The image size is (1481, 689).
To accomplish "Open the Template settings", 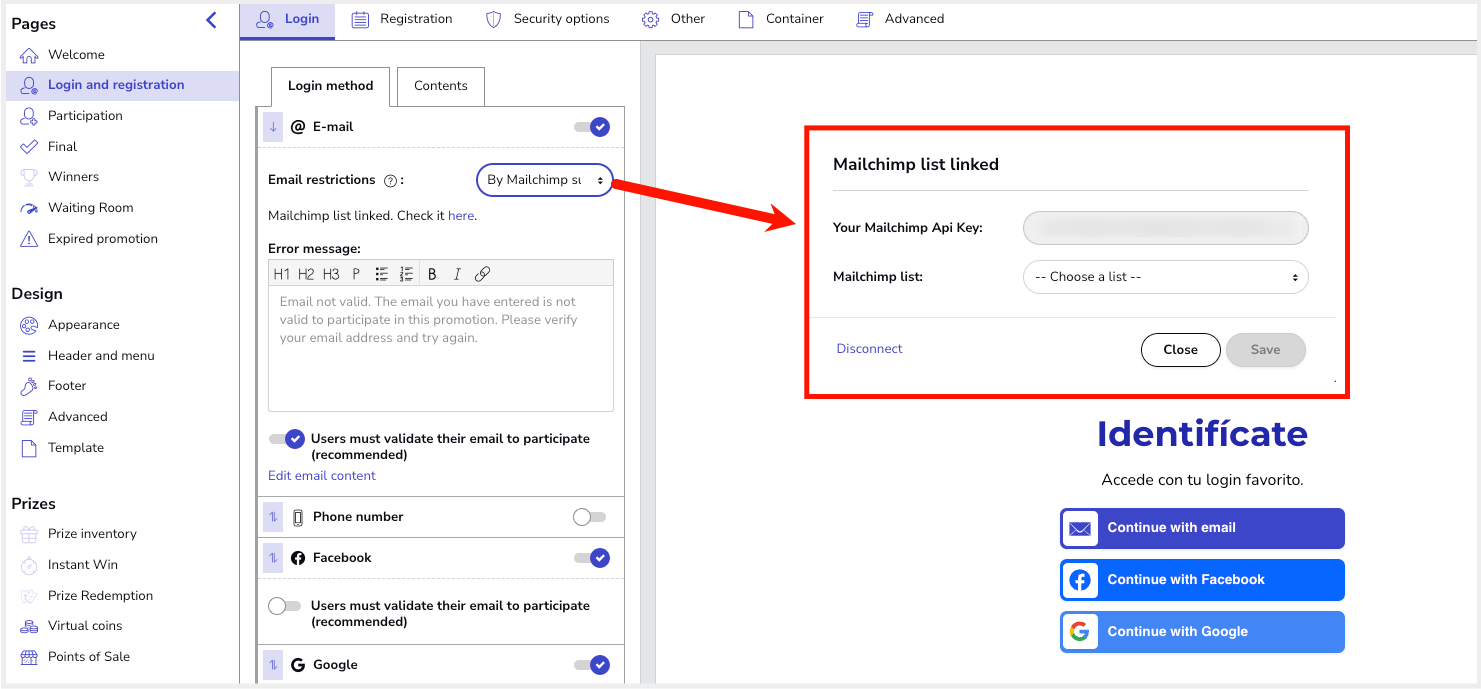I will click(x=75, y=448).
